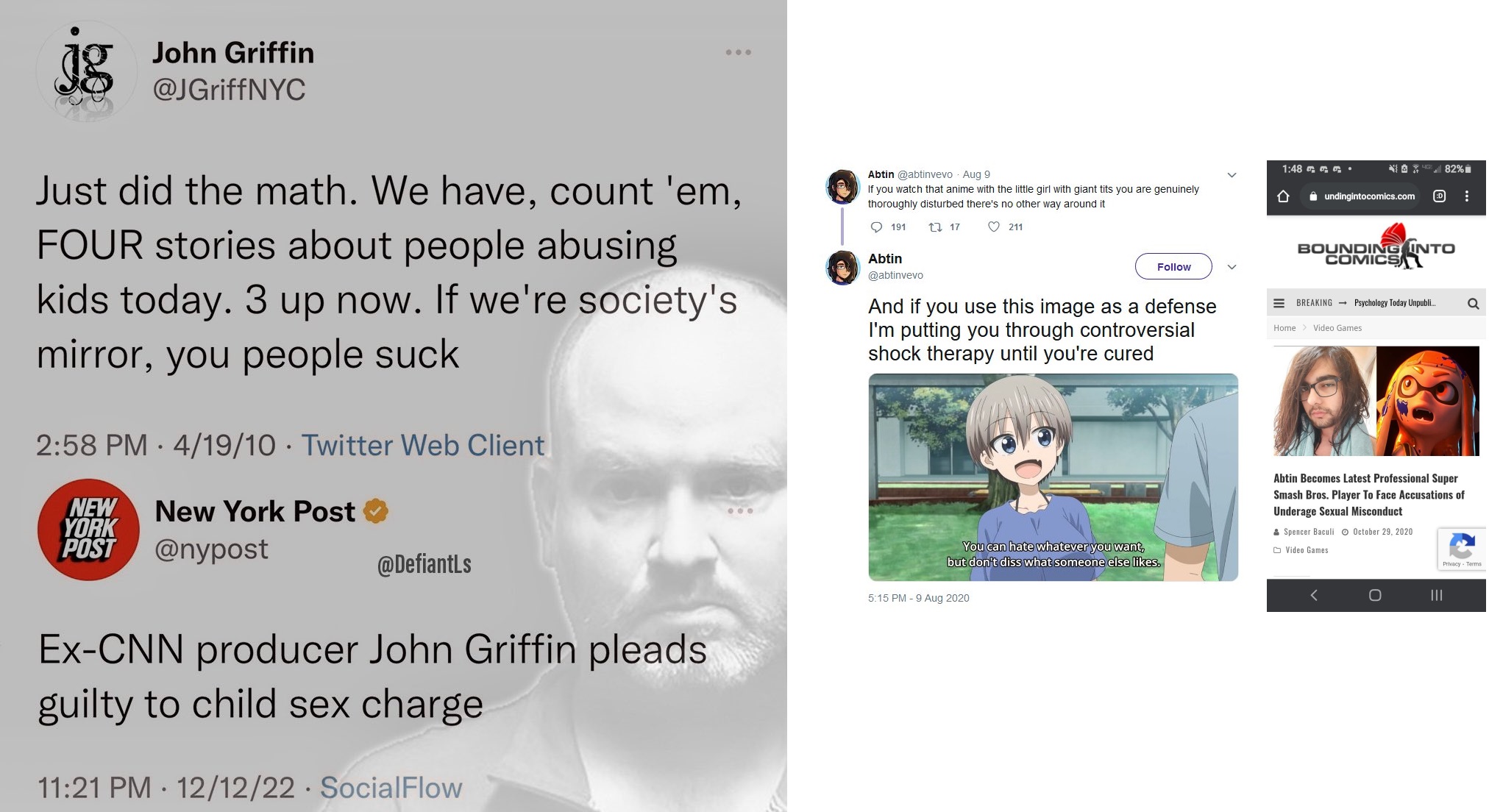Like the tweet with 211 hearts
The width and height of the screenshot is (1489, 812).
[x=993, y=227]
